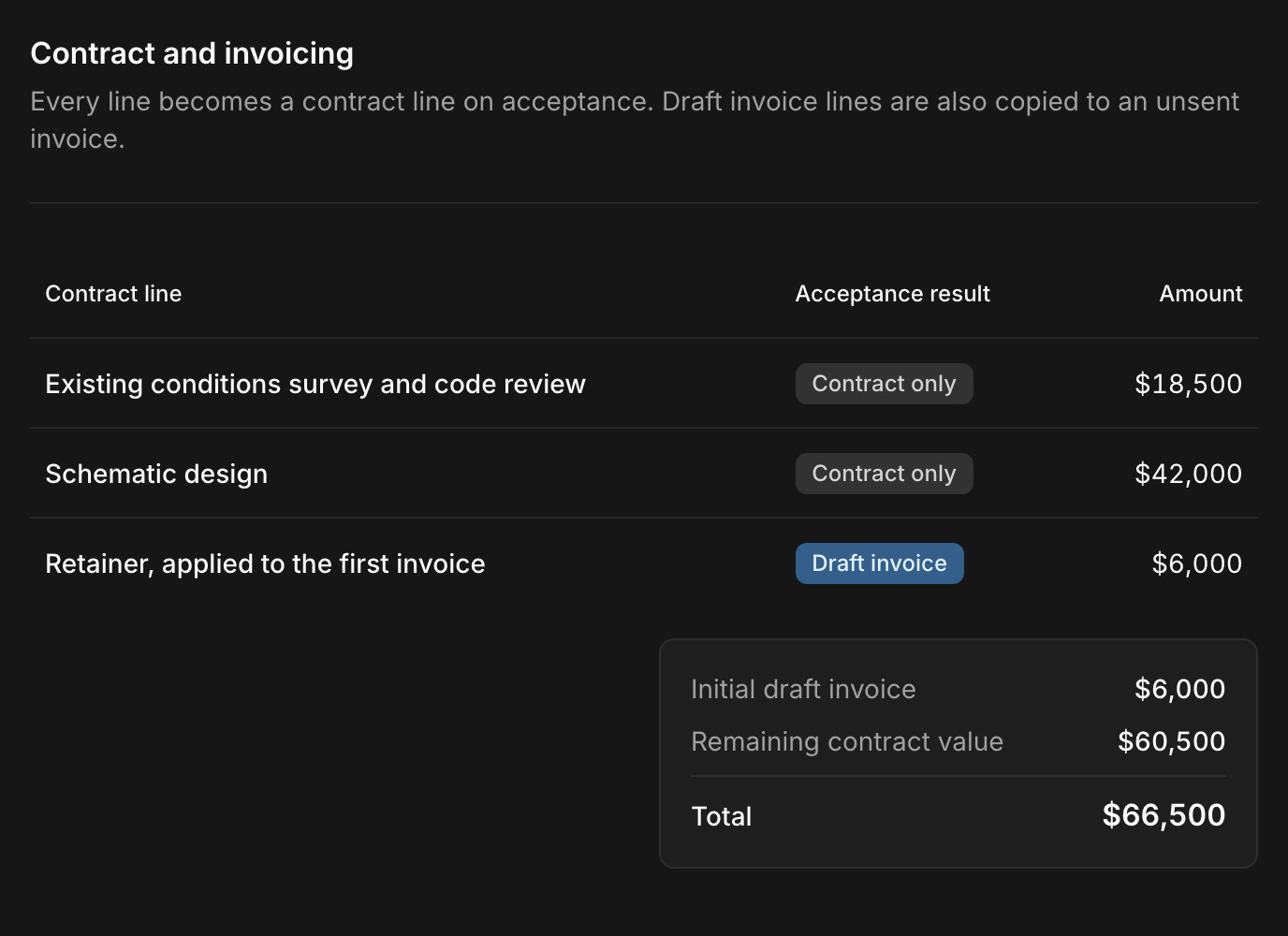
Task: Click 'Contract only' badge for Existing conditions survey
Action: pos(884,384)
